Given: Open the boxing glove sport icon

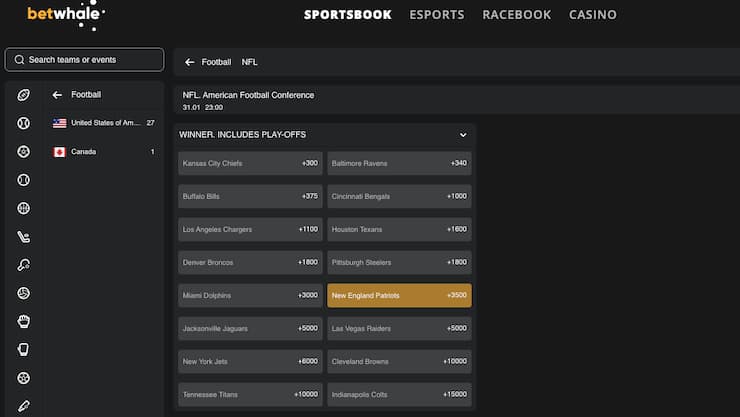Looking at the screenshot, I should (23, 350).
